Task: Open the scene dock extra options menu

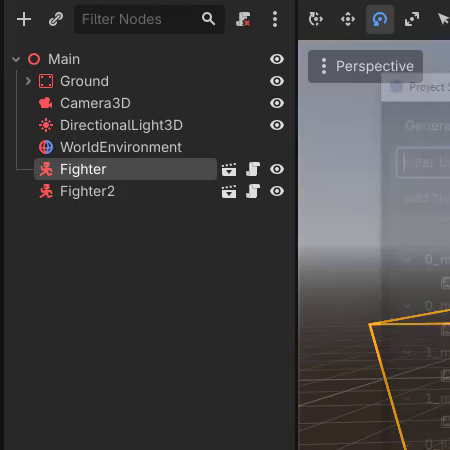Action: point(275,19)
